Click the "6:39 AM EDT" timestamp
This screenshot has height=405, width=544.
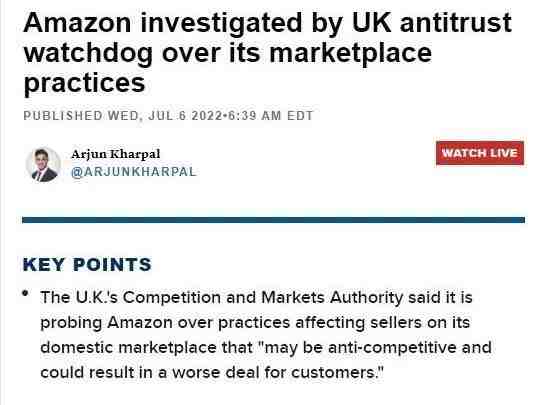point(271,116)
